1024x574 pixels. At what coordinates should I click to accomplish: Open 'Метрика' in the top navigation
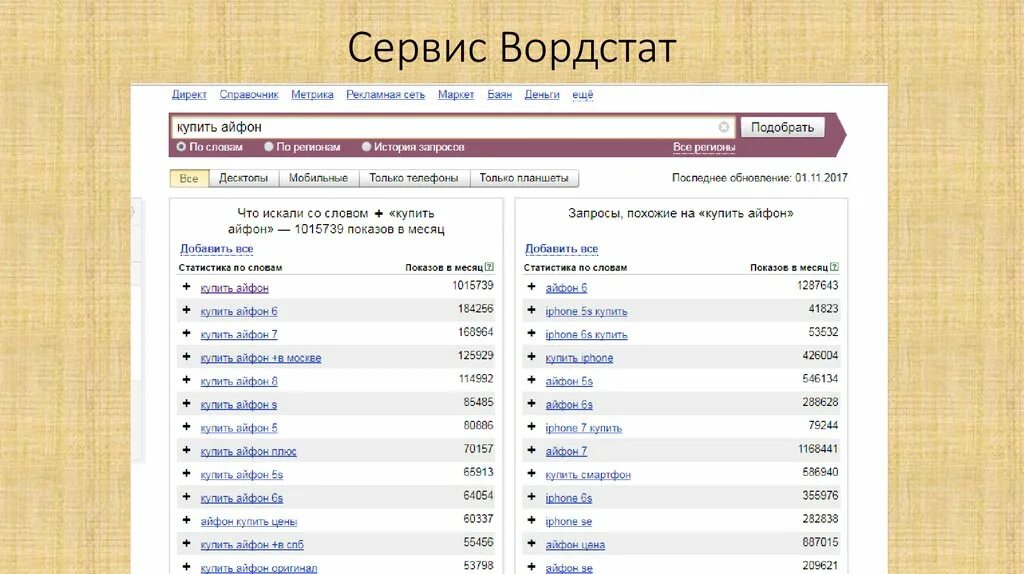tap(312, 95)
